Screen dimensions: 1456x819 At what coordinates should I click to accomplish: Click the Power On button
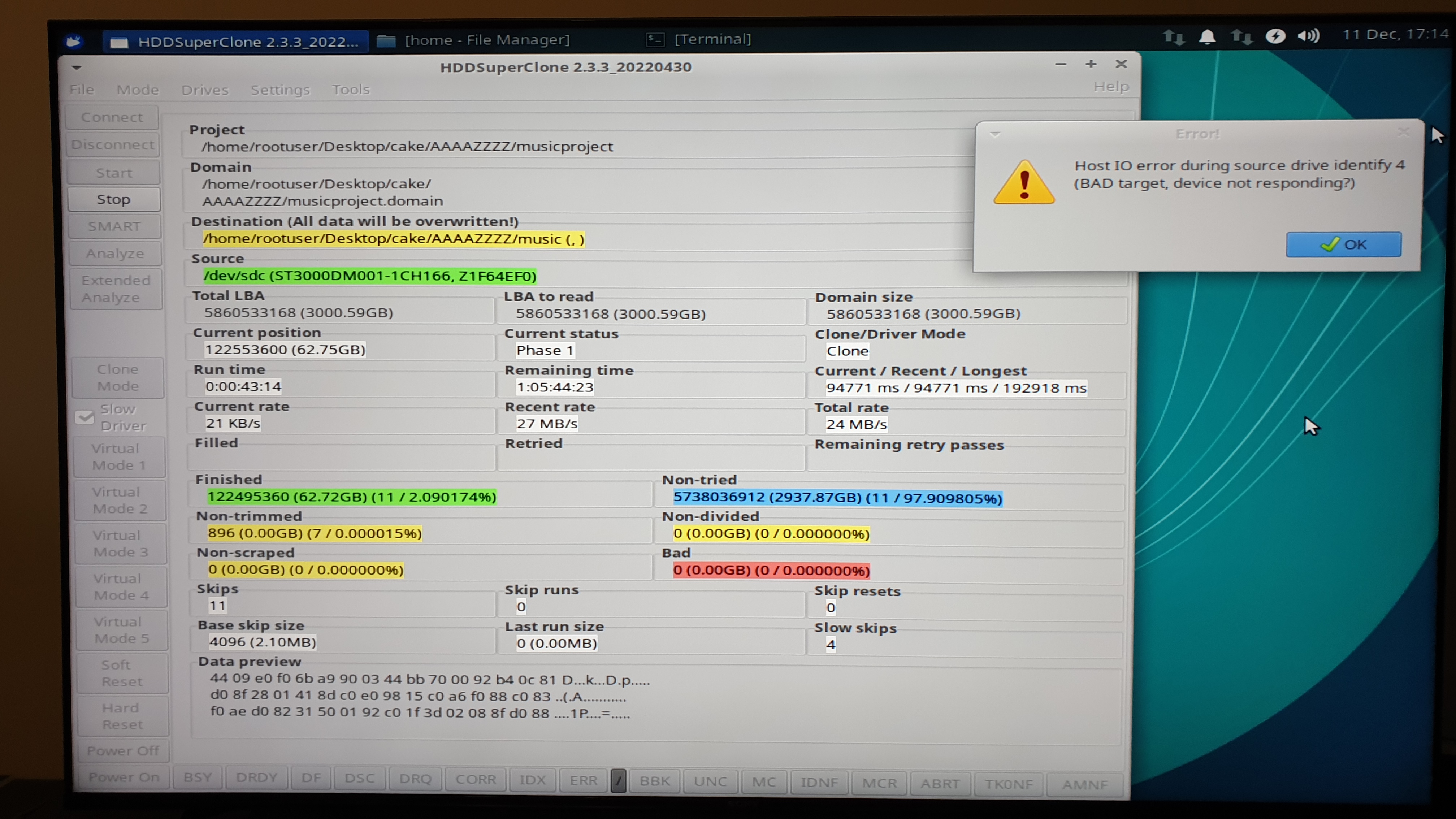124,778
